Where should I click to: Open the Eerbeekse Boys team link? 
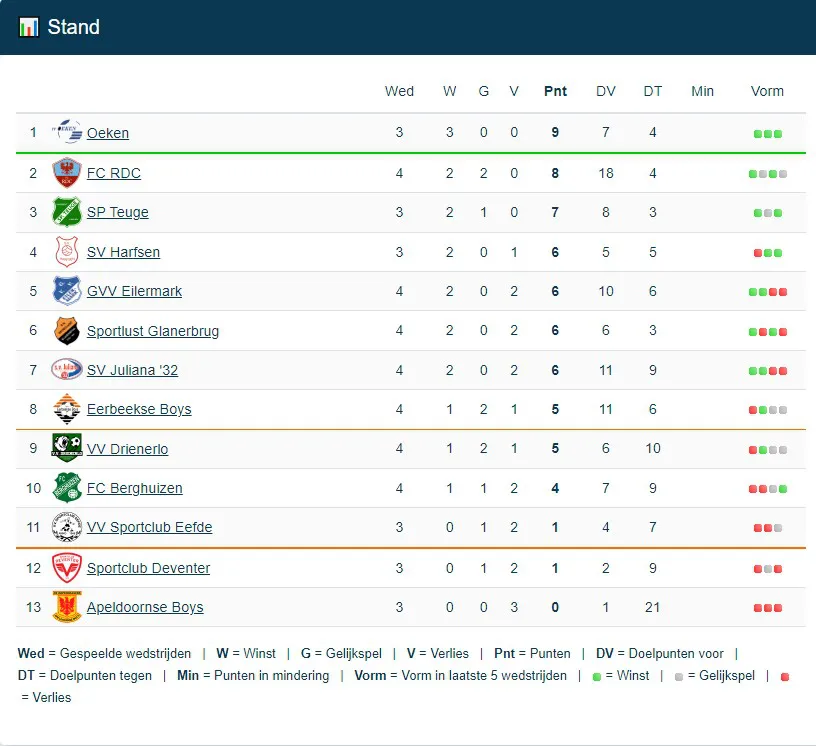(x=139, y=409)
